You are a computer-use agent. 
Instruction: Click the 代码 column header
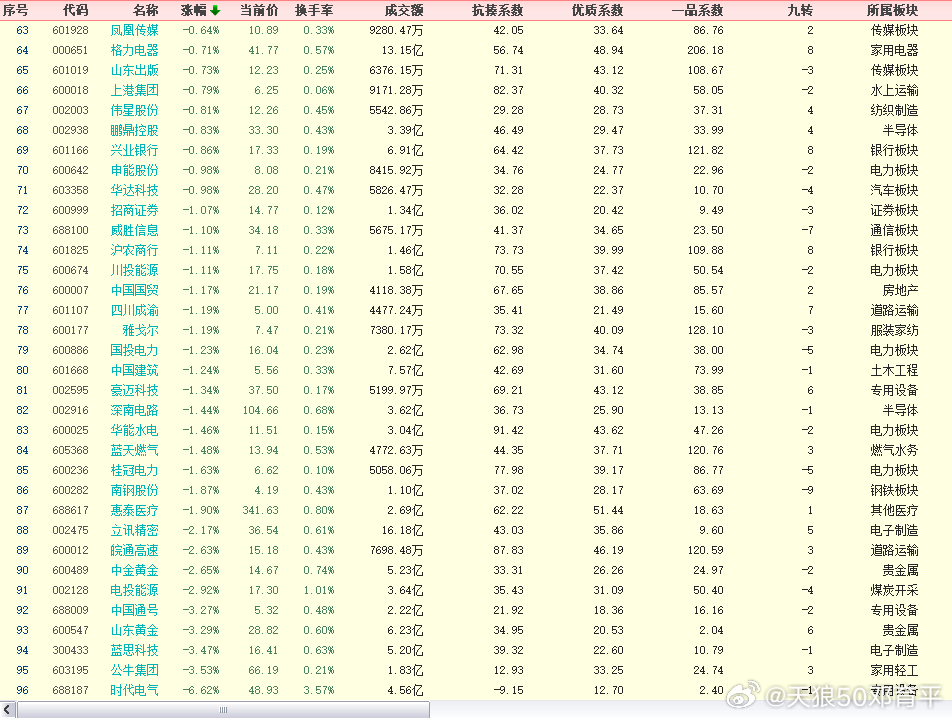[x=75, y=10]
